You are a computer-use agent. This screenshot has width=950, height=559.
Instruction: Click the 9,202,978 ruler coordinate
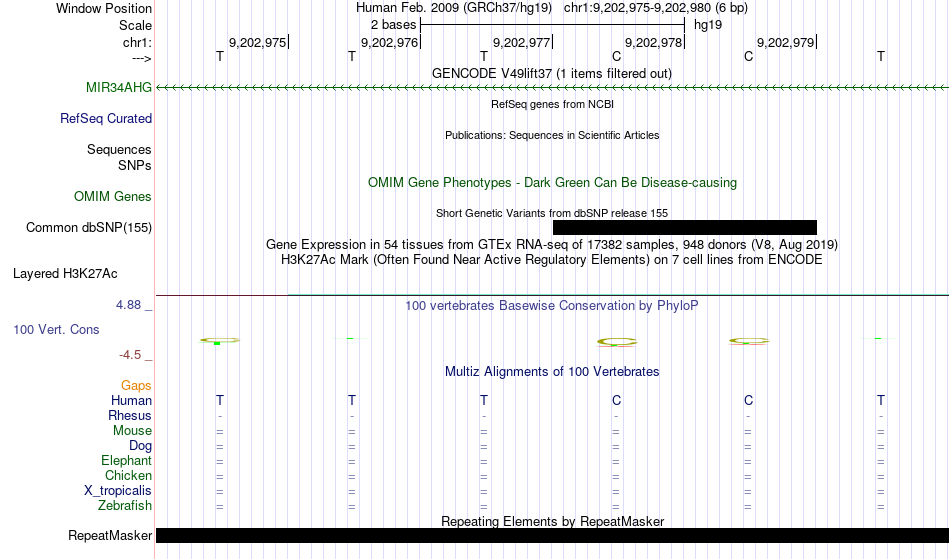point(654,42)
